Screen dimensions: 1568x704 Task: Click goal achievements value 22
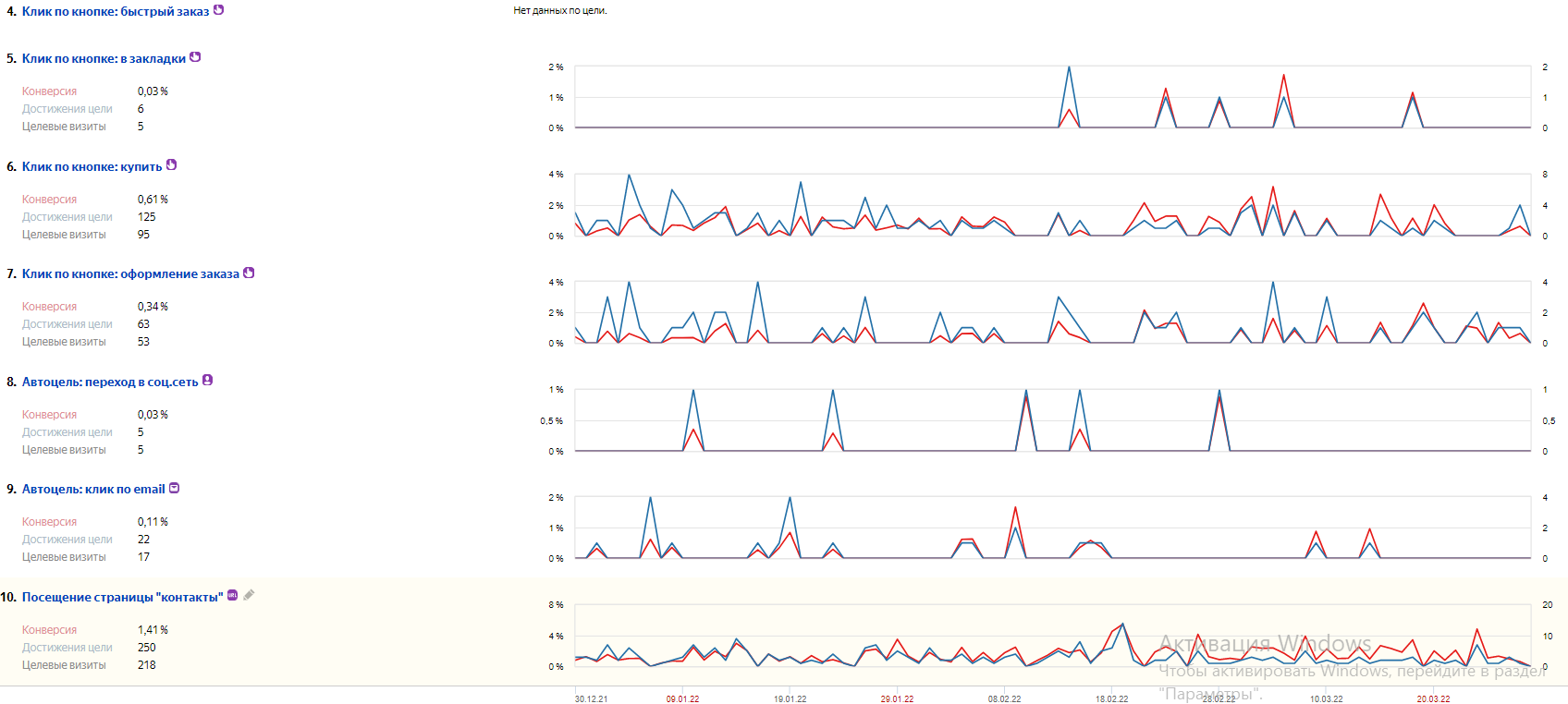coord(143,540)
